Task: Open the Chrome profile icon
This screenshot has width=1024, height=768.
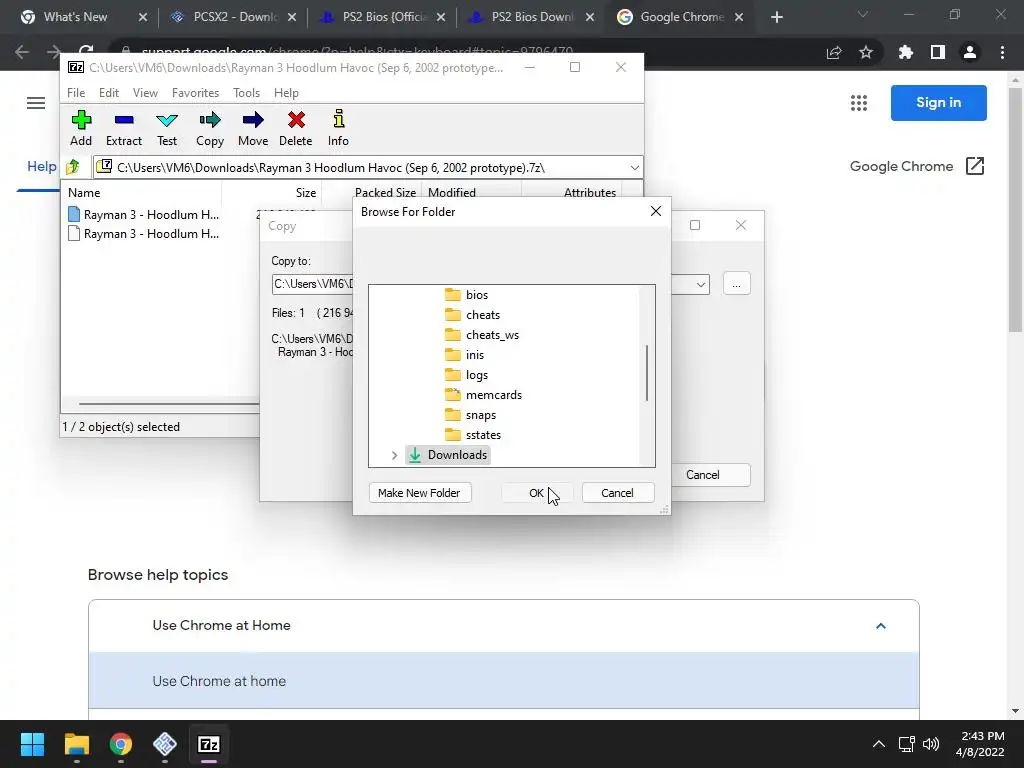Action: 970,52
